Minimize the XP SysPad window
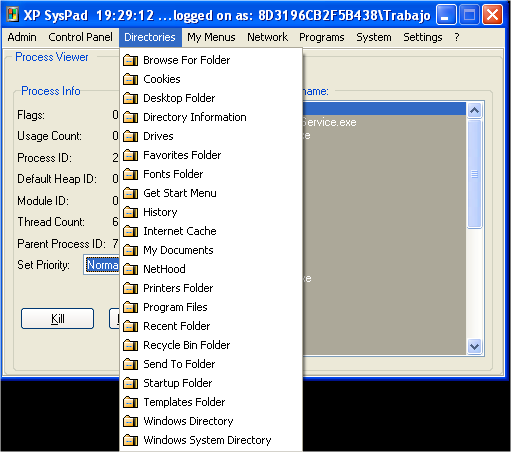Viewport: 511px width, 452px height. [x=446, y=15]
